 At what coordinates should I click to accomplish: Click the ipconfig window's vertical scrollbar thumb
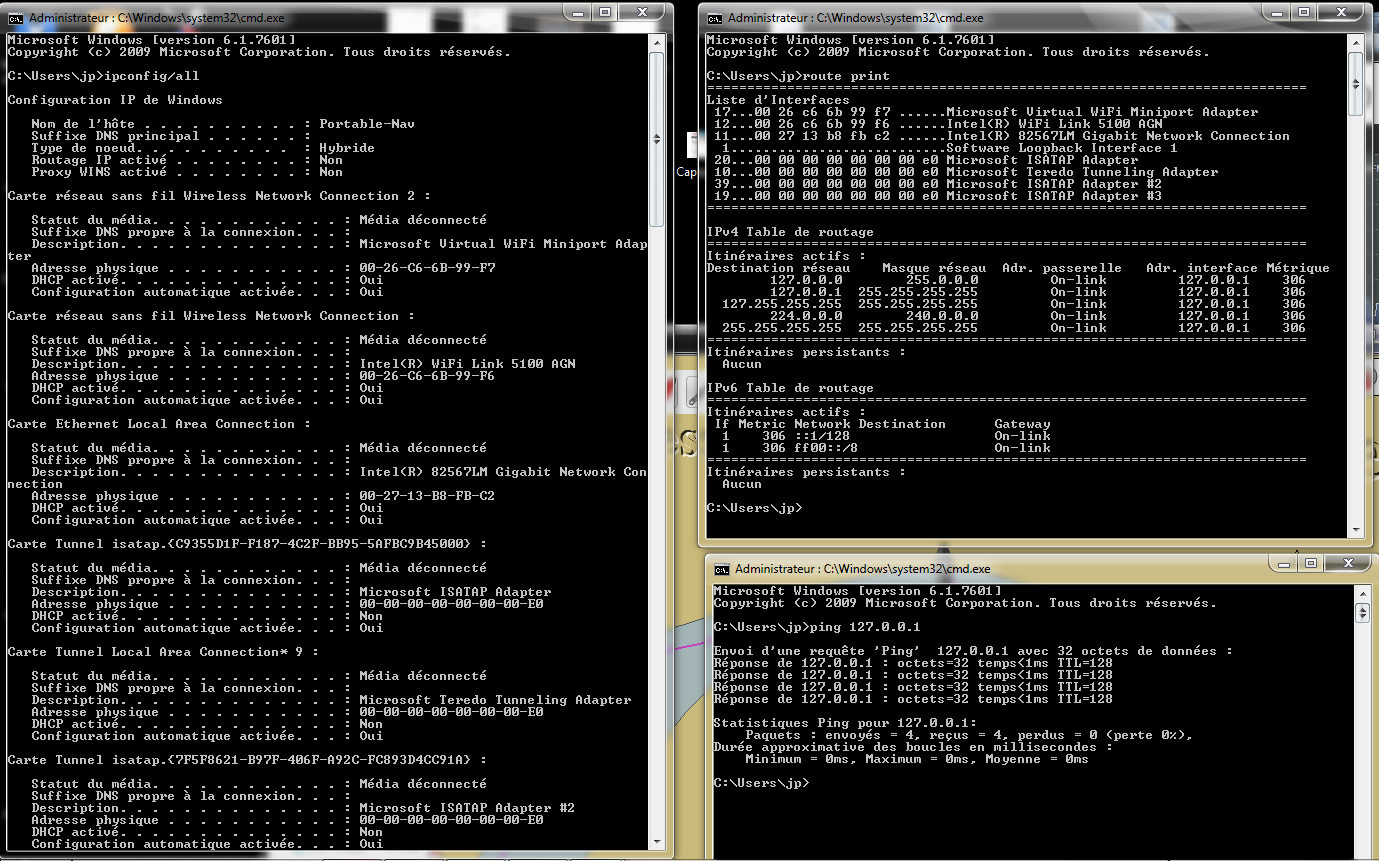point(657,138)
